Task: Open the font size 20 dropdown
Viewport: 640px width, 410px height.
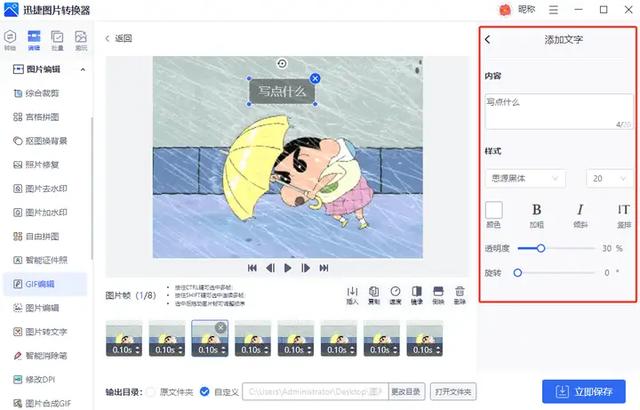Action: [x=609, y=179]
